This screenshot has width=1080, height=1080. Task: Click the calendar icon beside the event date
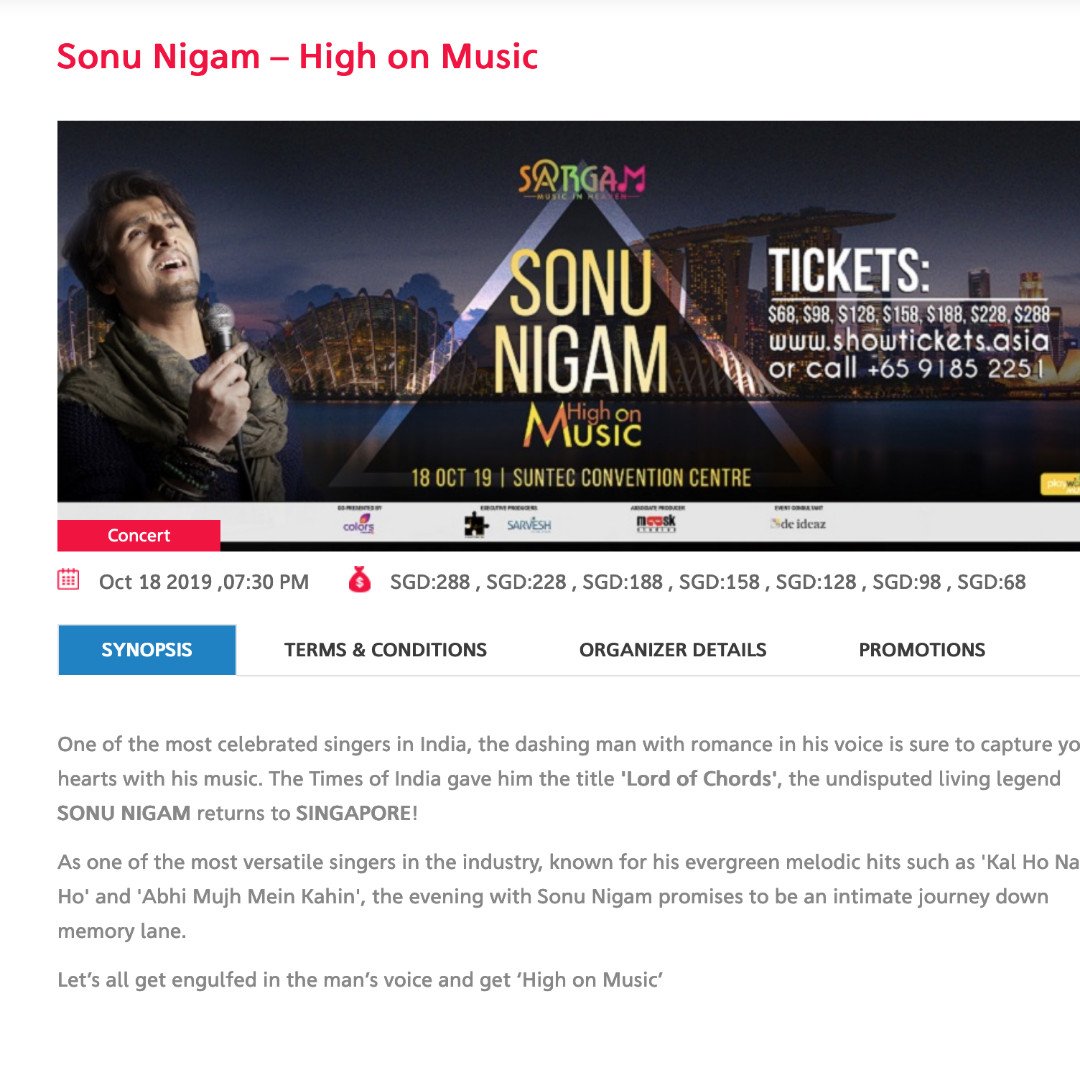coord(68,580)
